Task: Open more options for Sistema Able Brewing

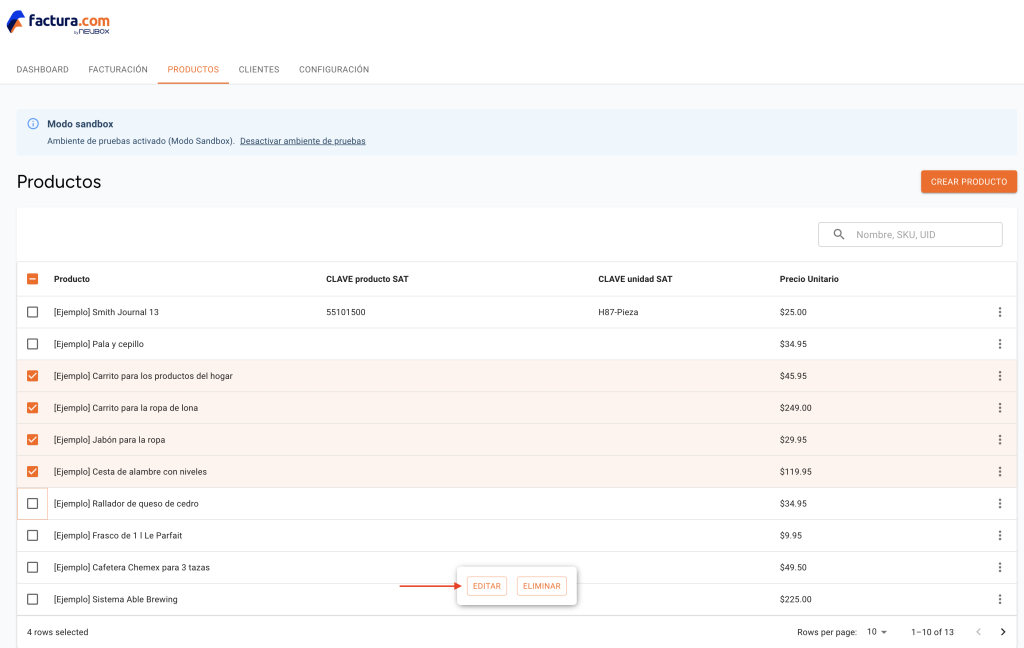Action: click(x=999, y=600)
